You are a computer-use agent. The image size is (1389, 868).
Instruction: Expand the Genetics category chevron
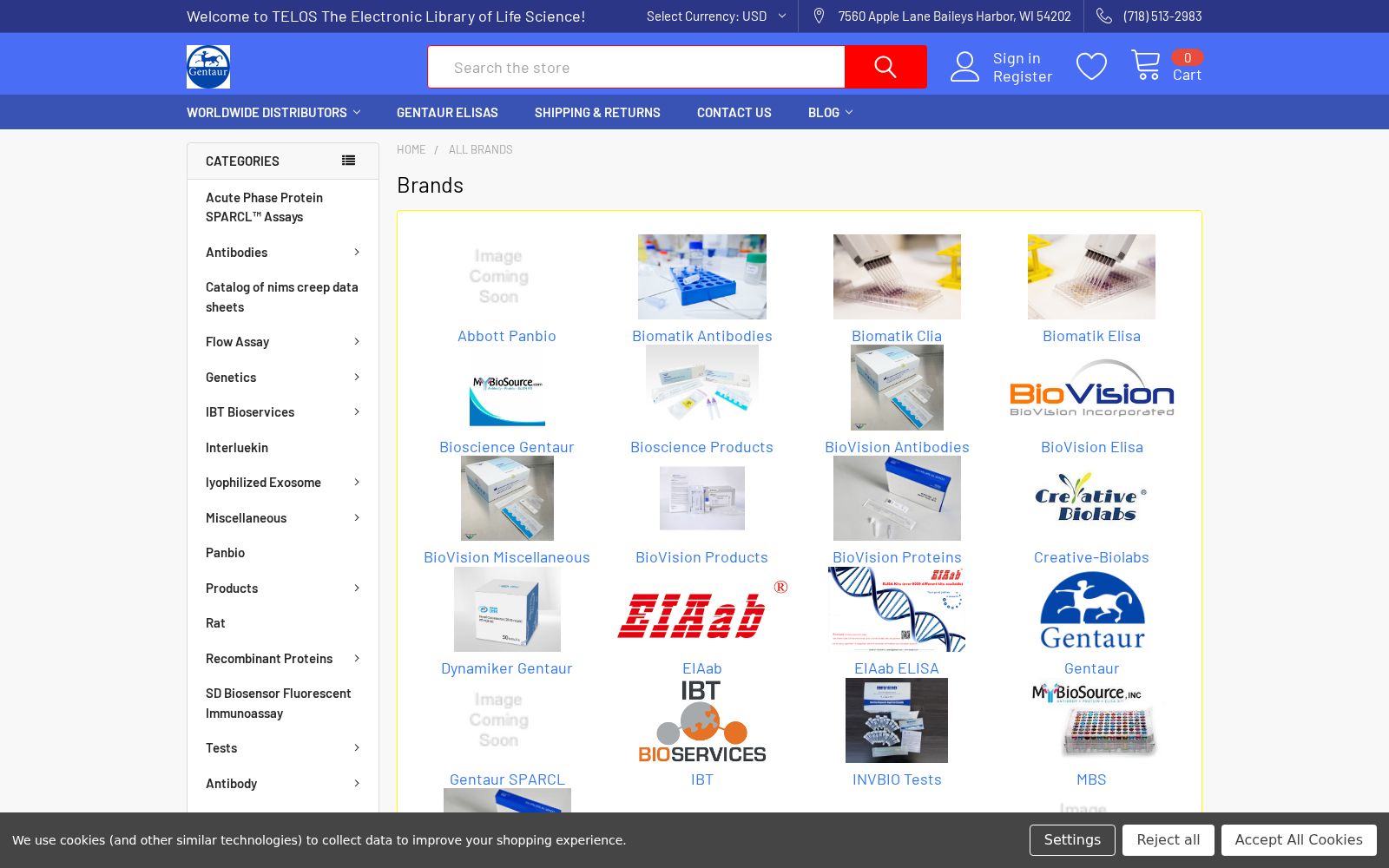(x=357, y=377)
